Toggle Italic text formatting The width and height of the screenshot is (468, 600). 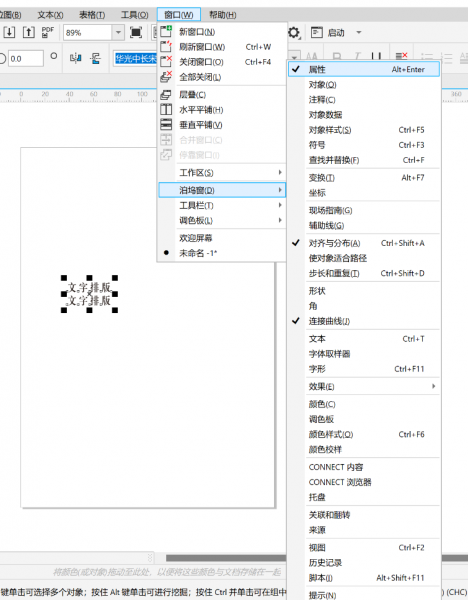tap(357, 57)
